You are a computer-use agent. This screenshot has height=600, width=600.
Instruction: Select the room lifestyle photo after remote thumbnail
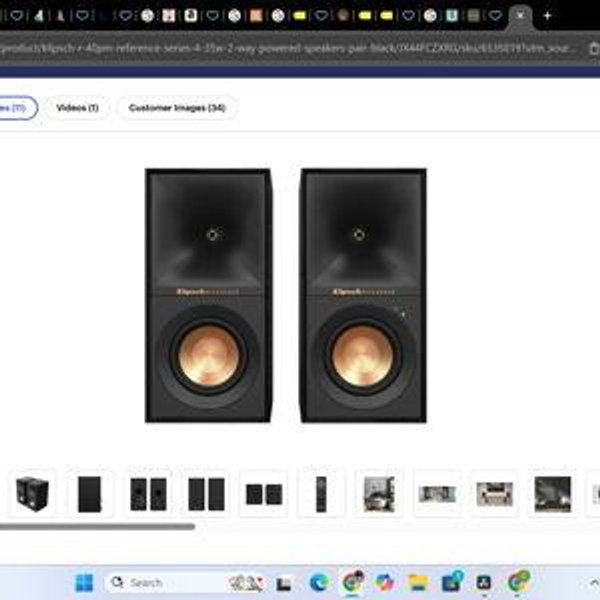tap(379, 494)
